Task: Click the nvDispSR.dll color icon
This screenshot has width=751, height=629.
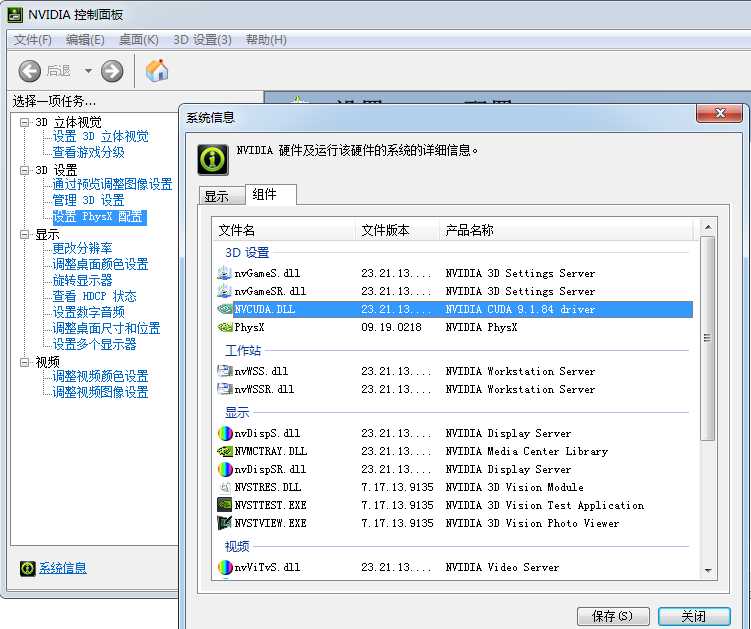Action: 225,469
